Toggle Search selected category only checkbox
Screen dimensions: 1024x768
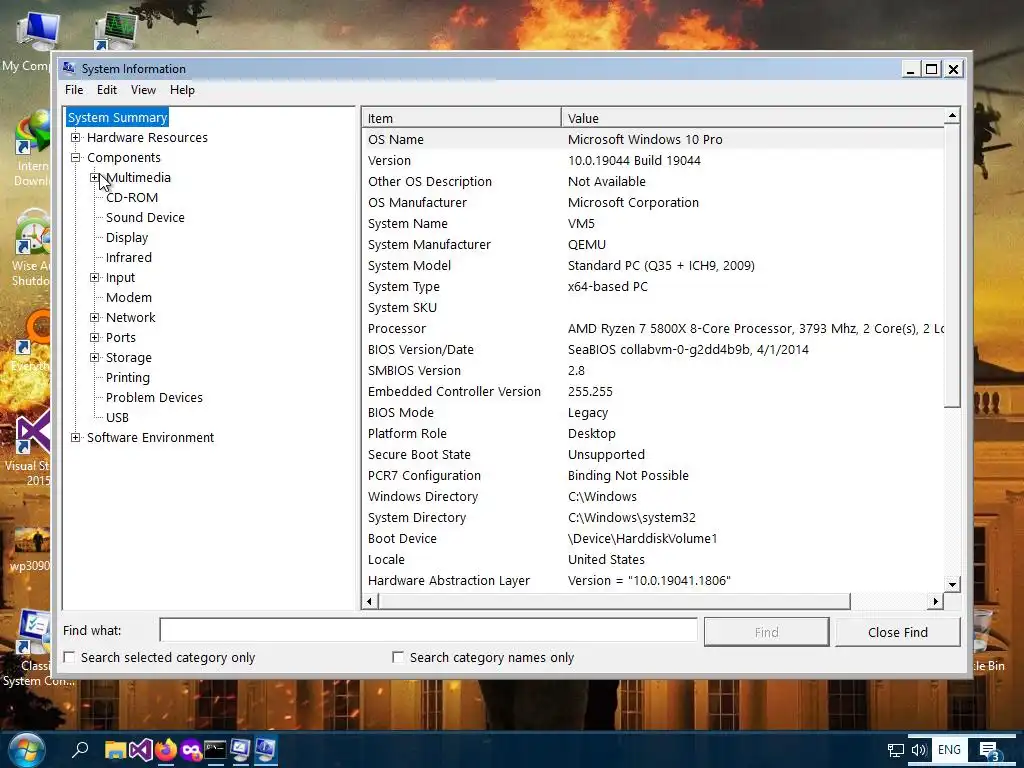(x=69, y=657)
